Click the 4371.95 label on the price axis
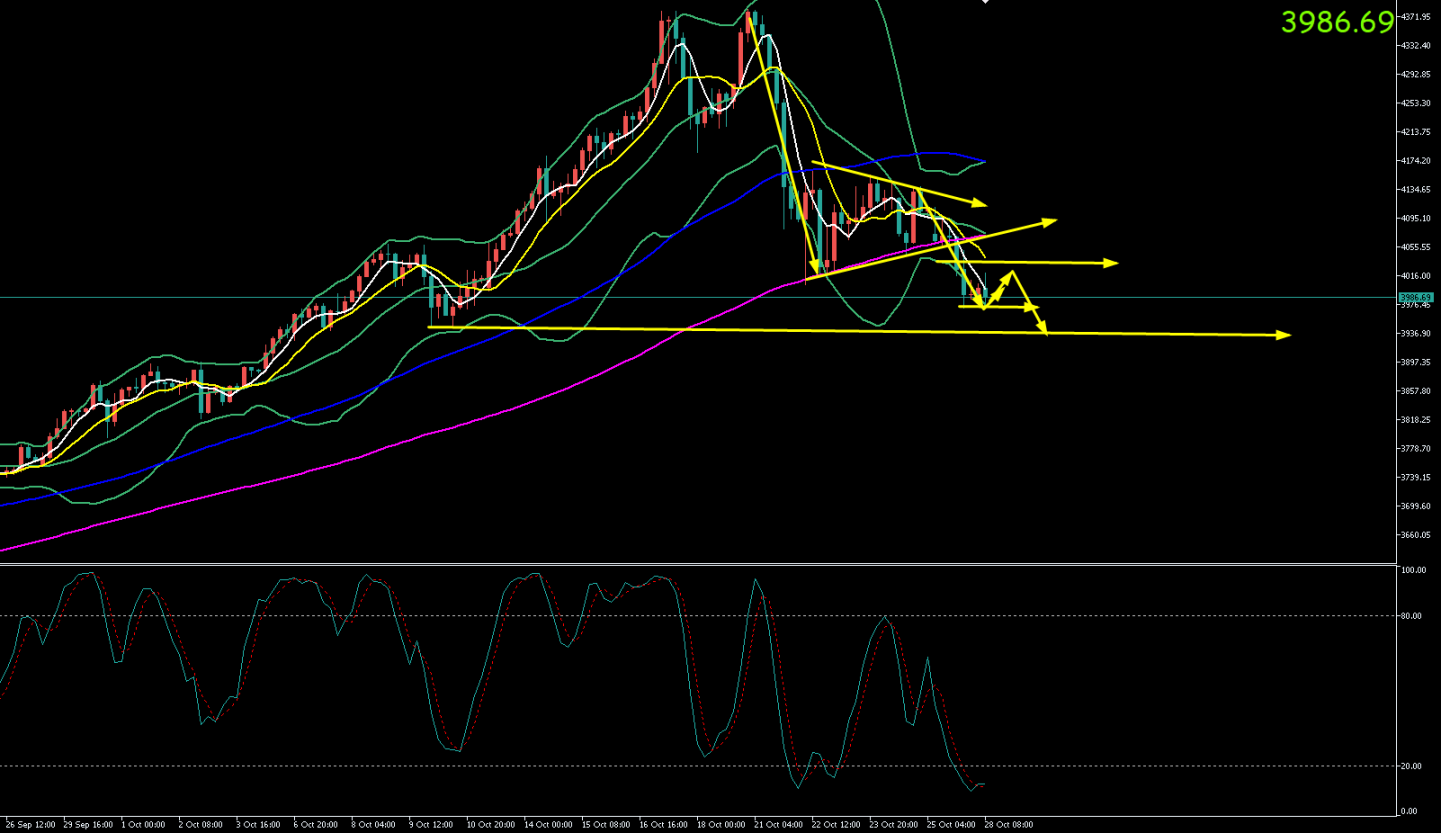This screenshot has width=1441, height=833. pyautogui.click(x=1416, y=17)
